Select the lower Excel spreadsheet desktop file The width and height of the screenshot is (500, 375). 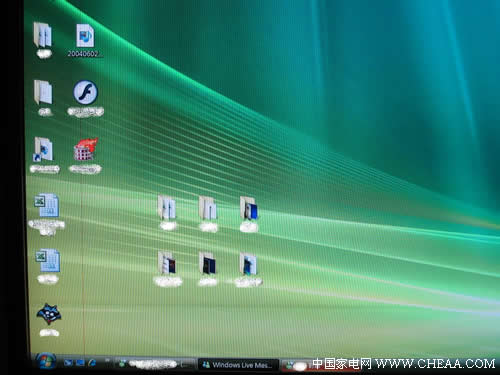tap(48, 260)
